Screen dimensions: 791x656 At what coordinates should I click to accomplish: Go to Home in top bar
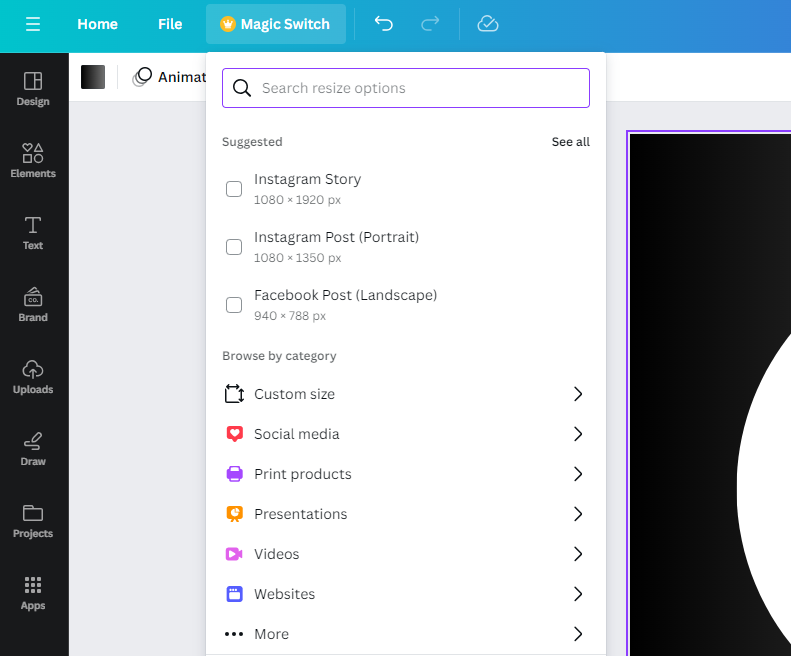[97, 24]
